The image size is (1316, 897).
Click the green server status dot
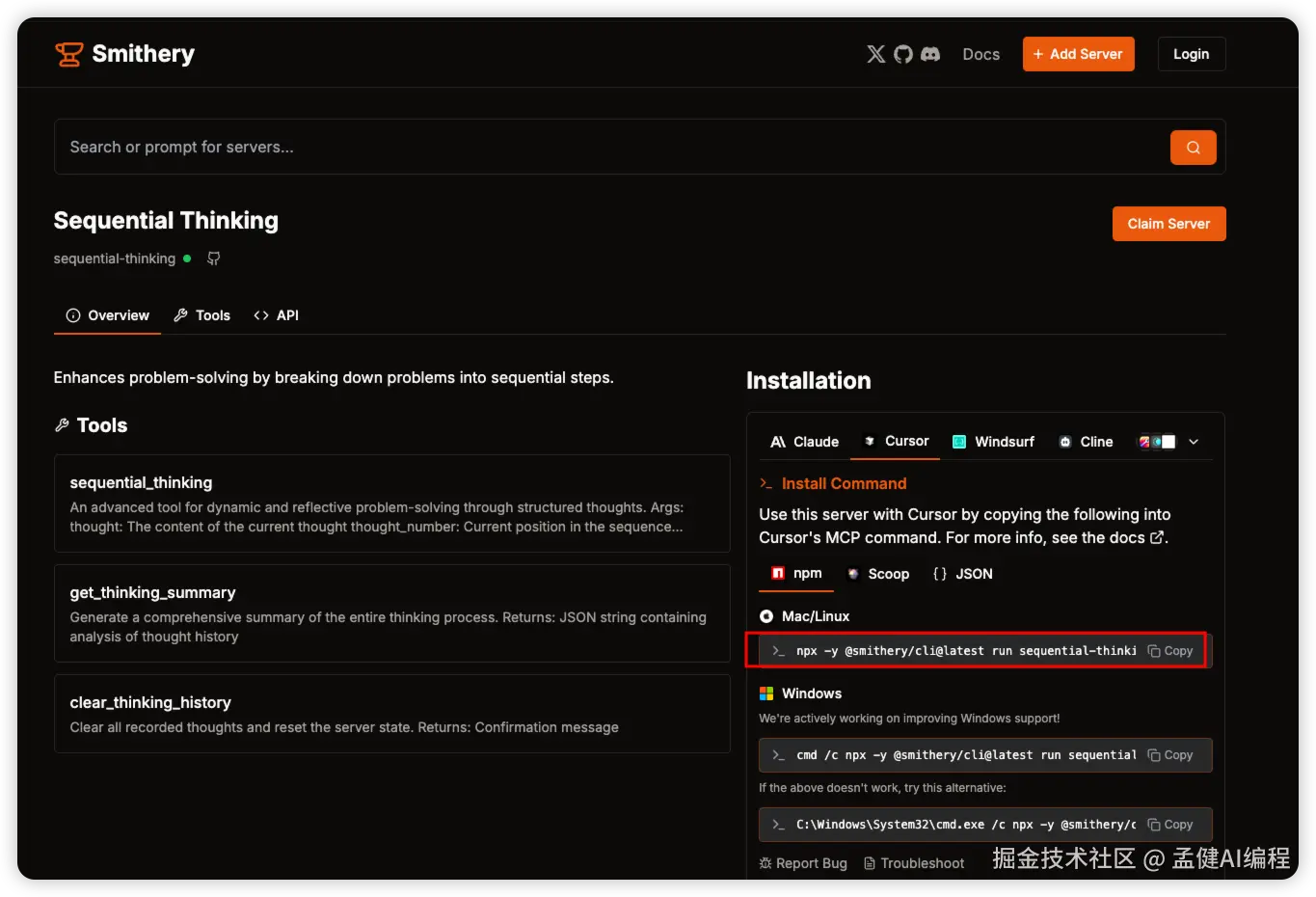pyautogui.click(x=187, y=258)
